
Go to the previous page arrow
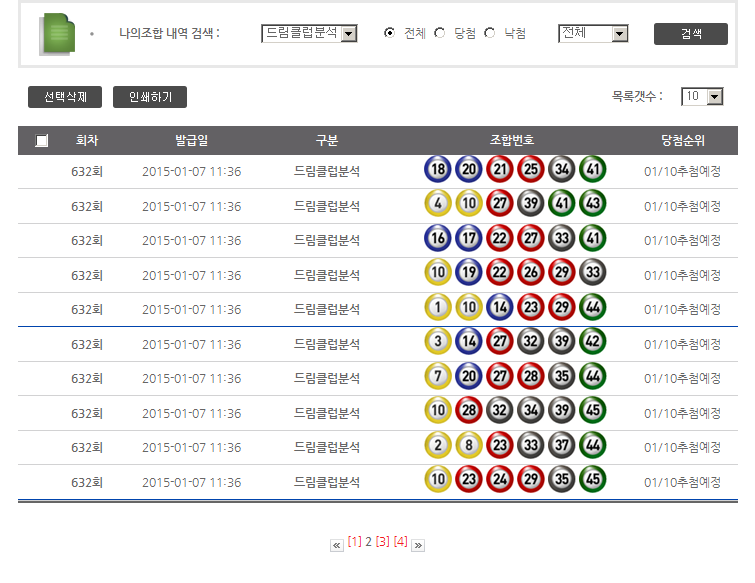[337, 545]
